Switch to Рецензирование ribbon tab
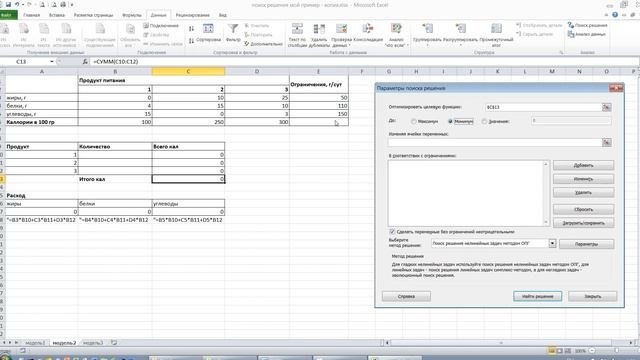This screenshot has width=640, height=360. pos(193,15)
